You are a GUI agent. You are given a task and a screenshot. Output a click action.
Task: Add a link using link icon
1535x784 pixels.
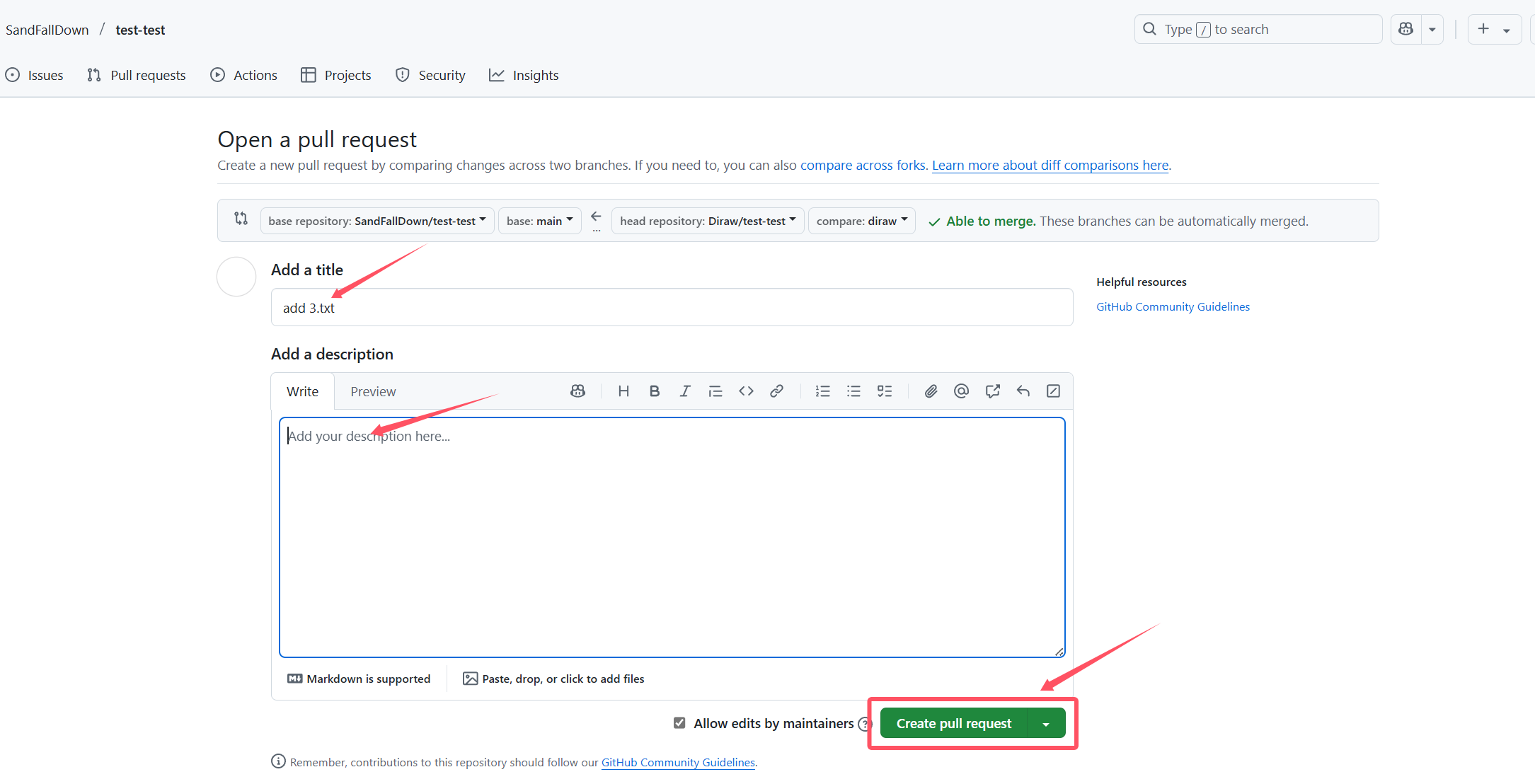(776, 391)
